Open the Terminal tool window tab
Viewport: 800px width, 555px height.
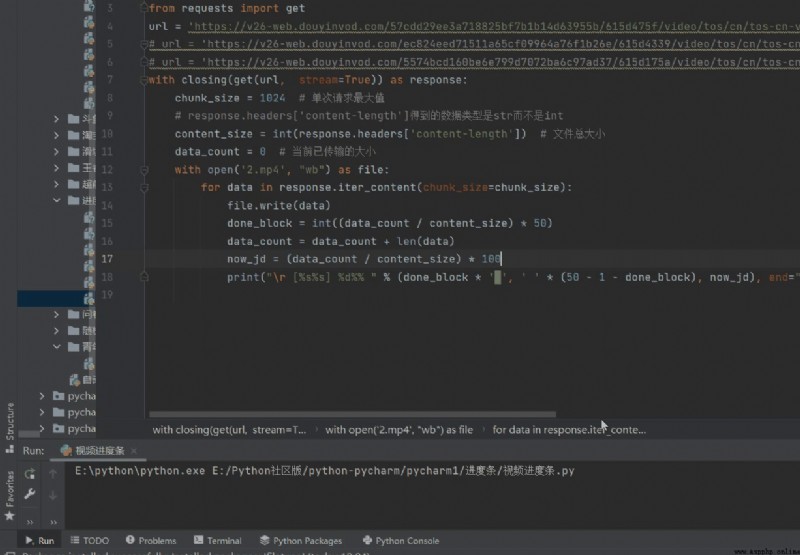pyautogui.click(x=218, y=540)
